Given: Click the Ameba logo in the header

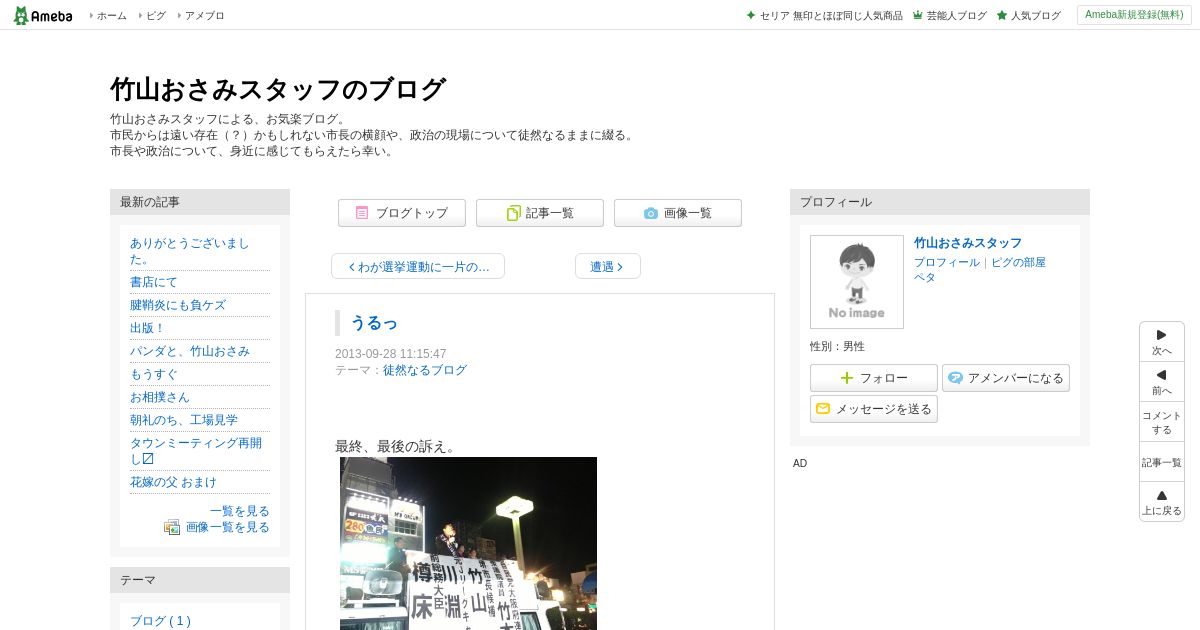Looking at the screenshot, I should click(43, 15).
